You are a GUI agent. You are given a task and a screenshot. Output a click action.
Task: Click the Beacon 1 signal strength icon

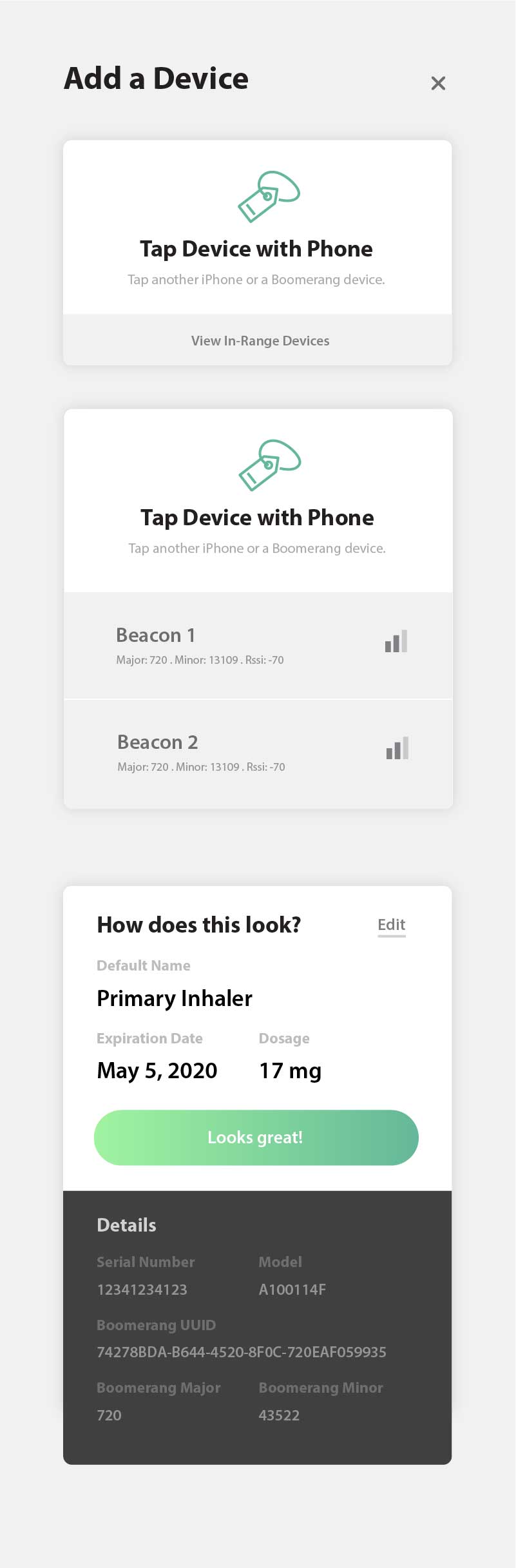pos(396,641)
